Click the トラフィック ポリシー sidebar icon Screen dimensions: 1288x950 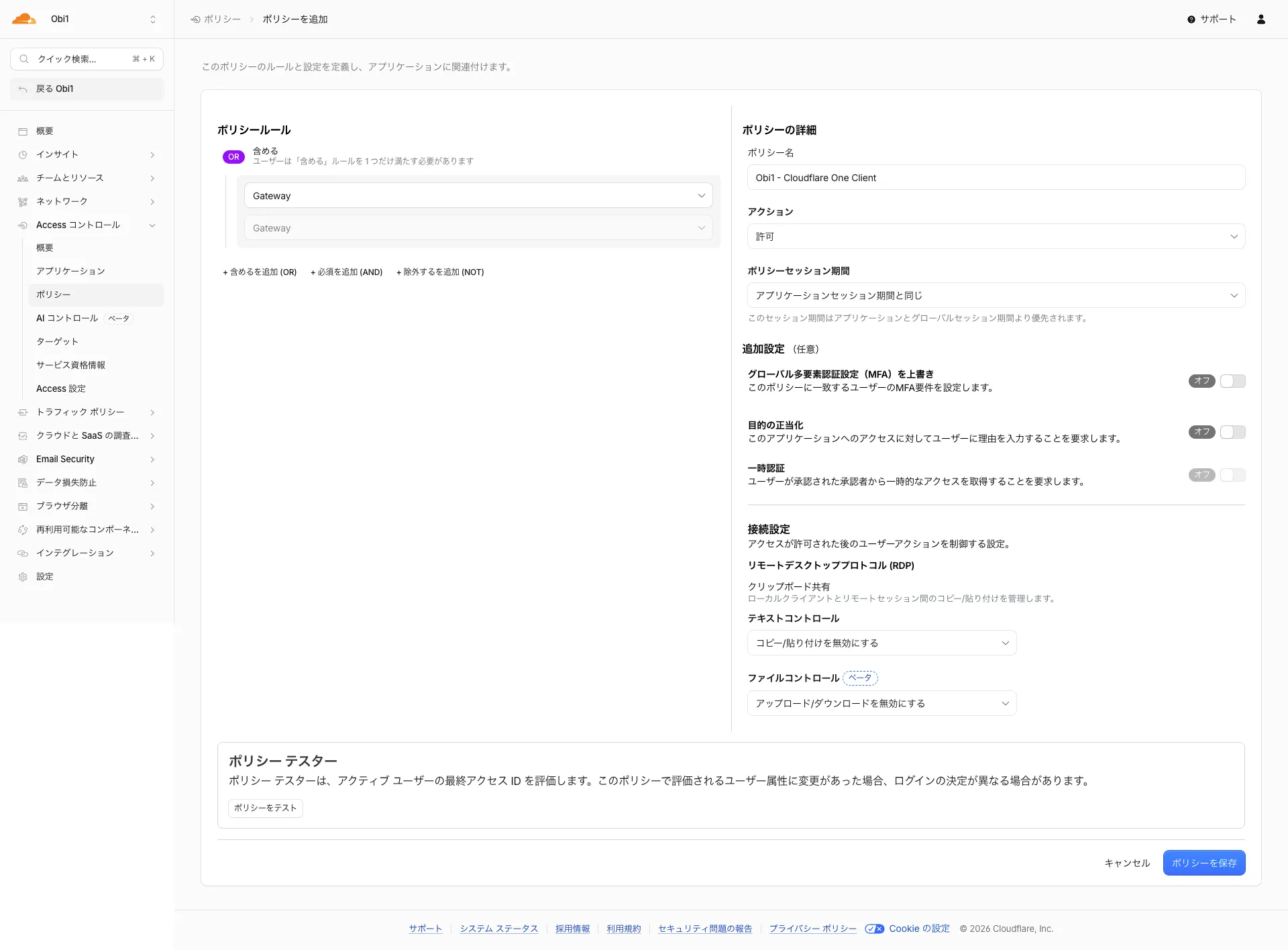(x=23, y=413)
